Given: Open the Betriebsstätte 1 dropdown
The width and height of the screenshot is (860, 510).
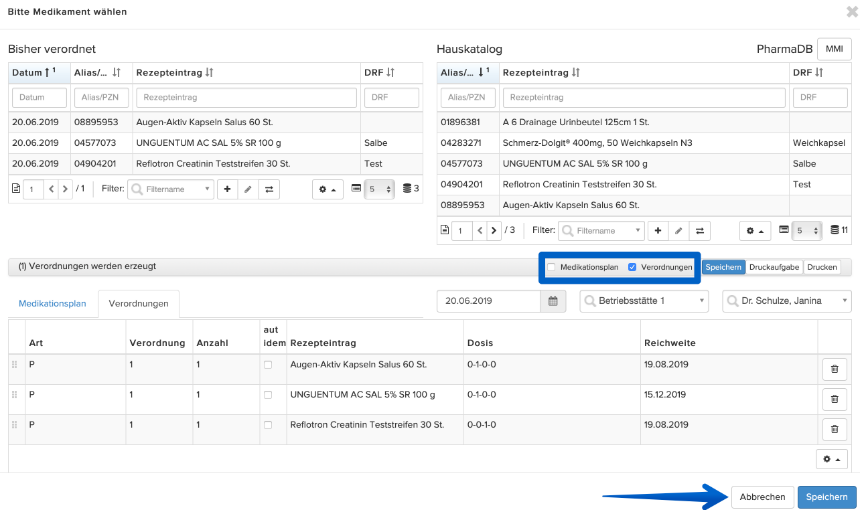Looking at the screenshot, I should click(x=644, y=301).
